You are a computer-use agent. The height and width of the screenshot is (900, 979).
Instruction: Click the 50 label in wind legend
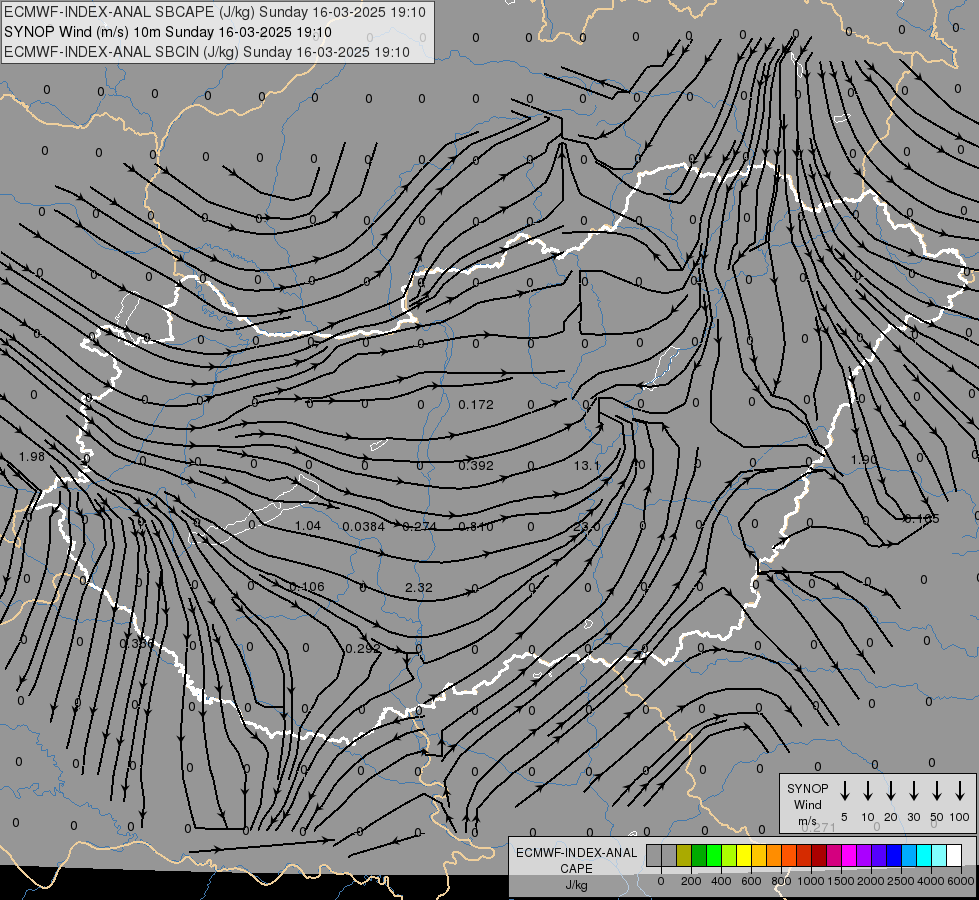[937, 817]
